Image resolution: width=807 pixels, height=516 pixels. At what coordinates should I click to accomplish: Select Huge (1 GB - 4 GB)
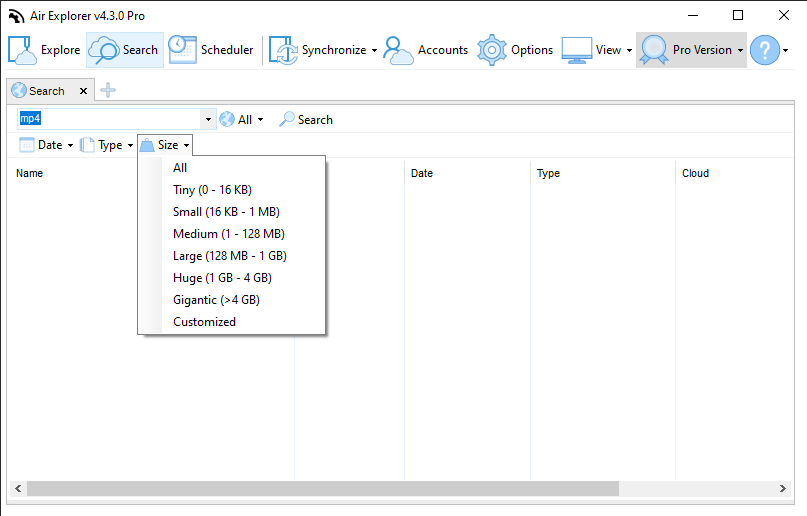(x=232, y=278)
